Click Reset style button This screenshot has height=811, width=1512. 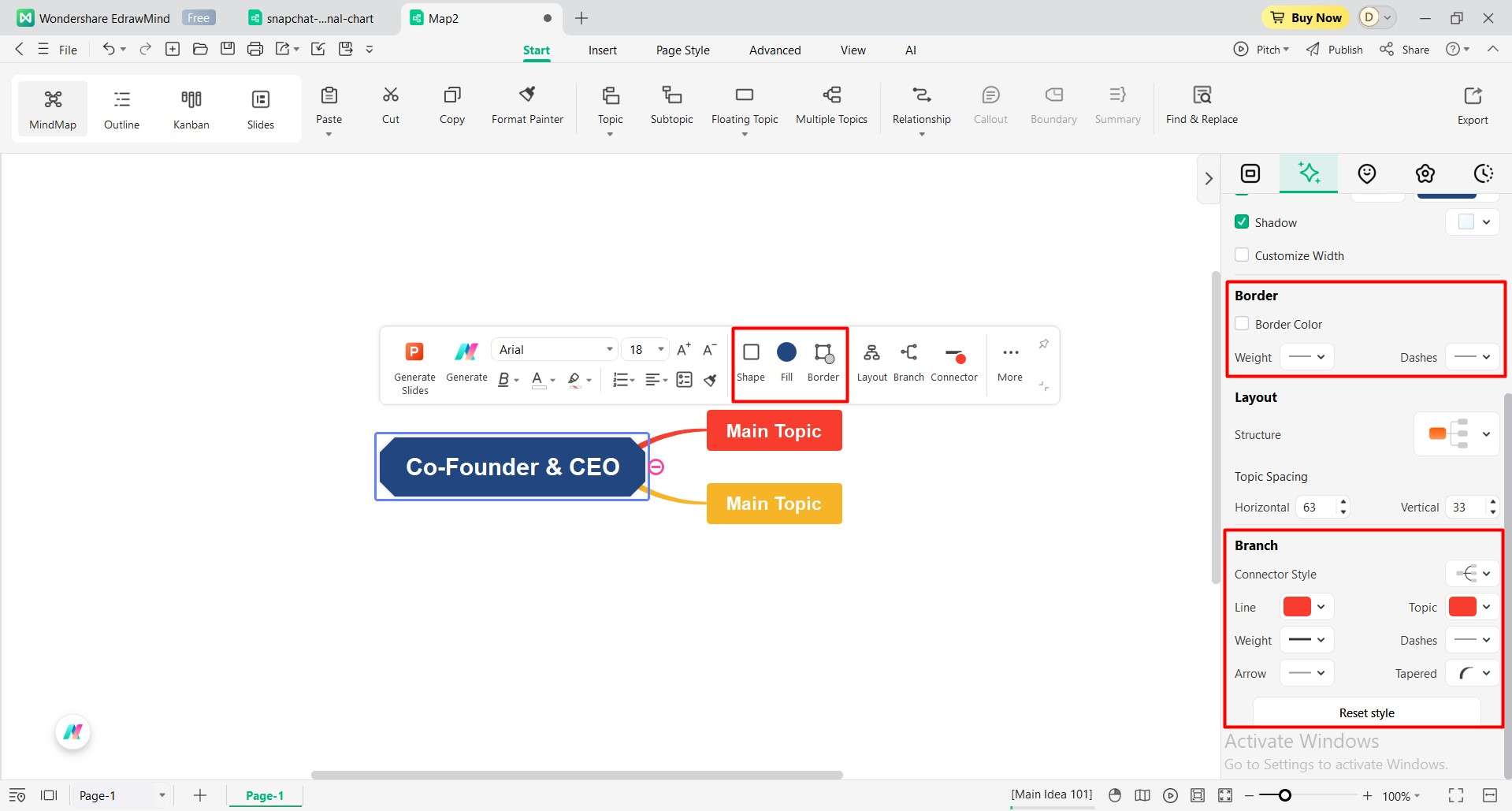(x=1366, y=712)
